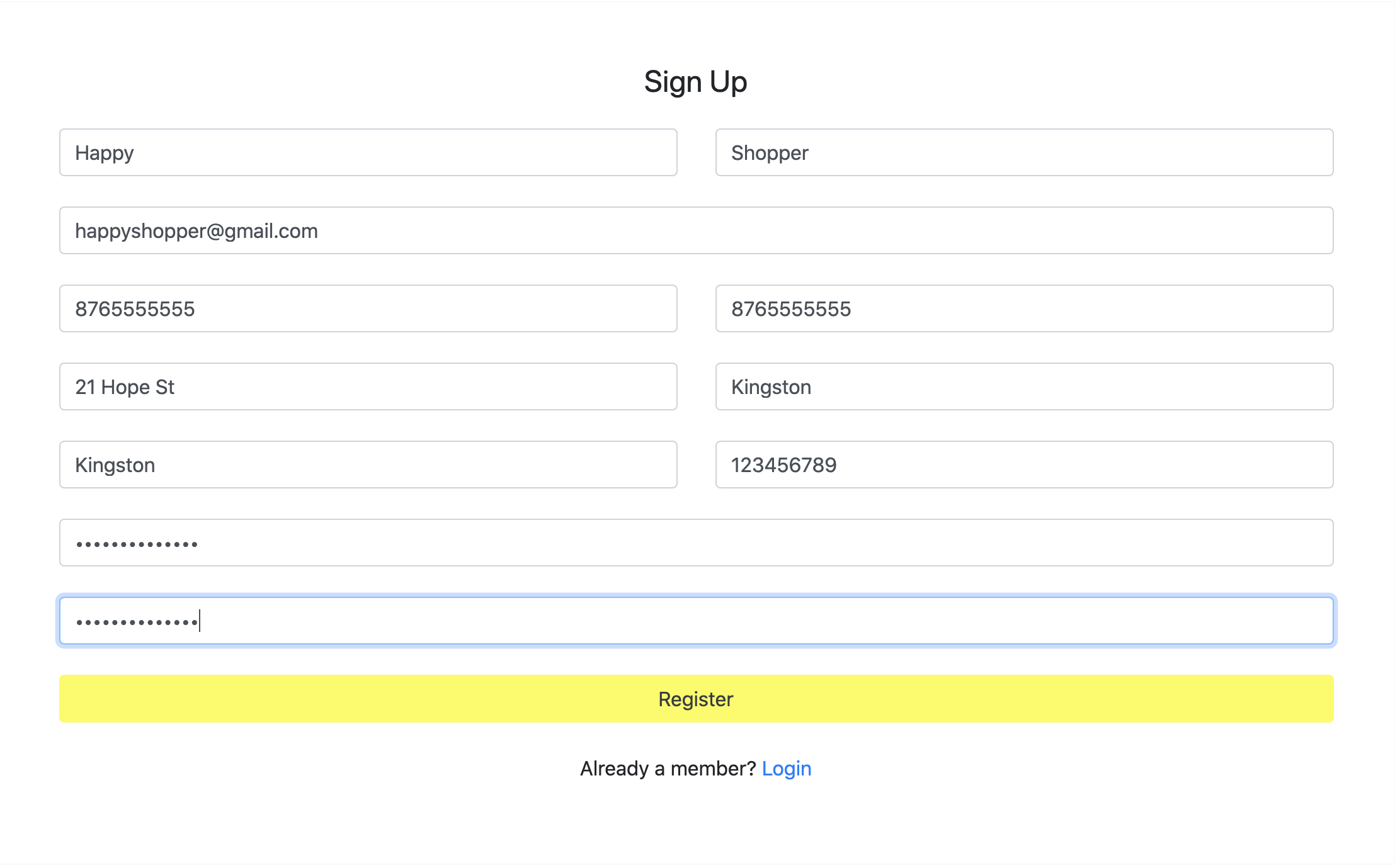1395x868 pixels.
Task: Click the 21 Hope St address field
Action: [368, 386]
